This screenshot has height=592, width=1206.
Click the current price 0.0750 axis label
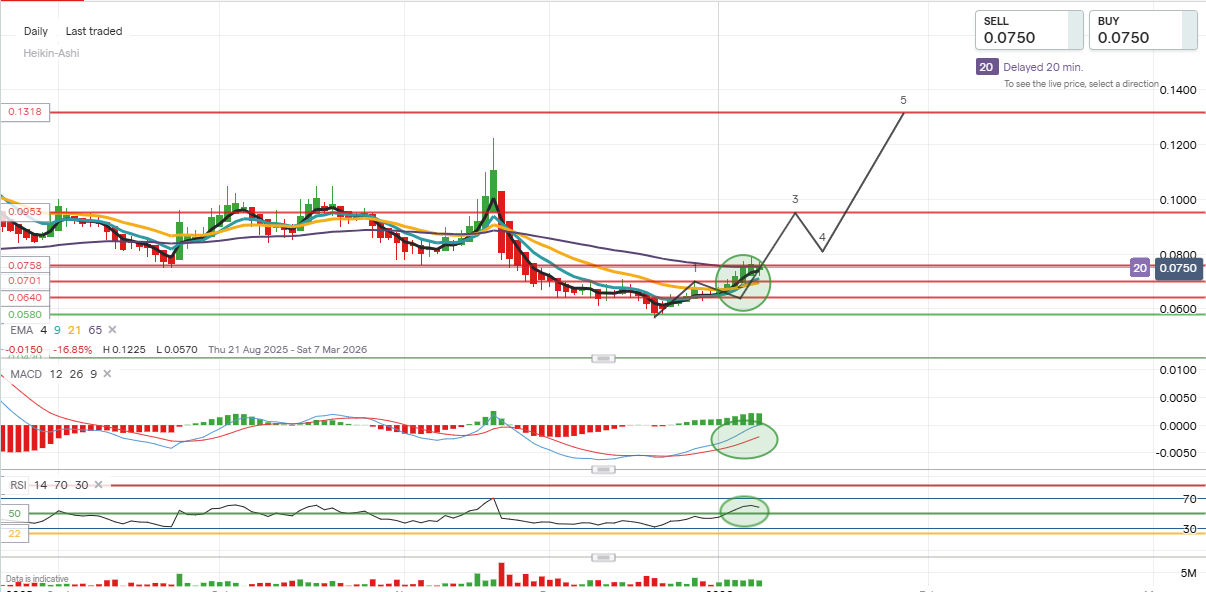[1177, 267]
